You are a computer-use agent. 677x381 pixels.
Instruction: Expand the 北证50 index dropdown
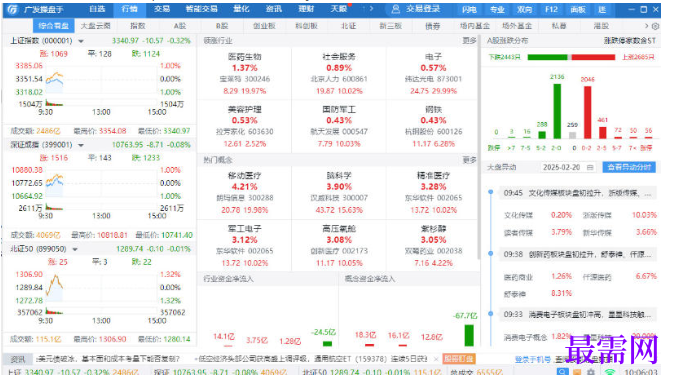[x=75, y=249]
